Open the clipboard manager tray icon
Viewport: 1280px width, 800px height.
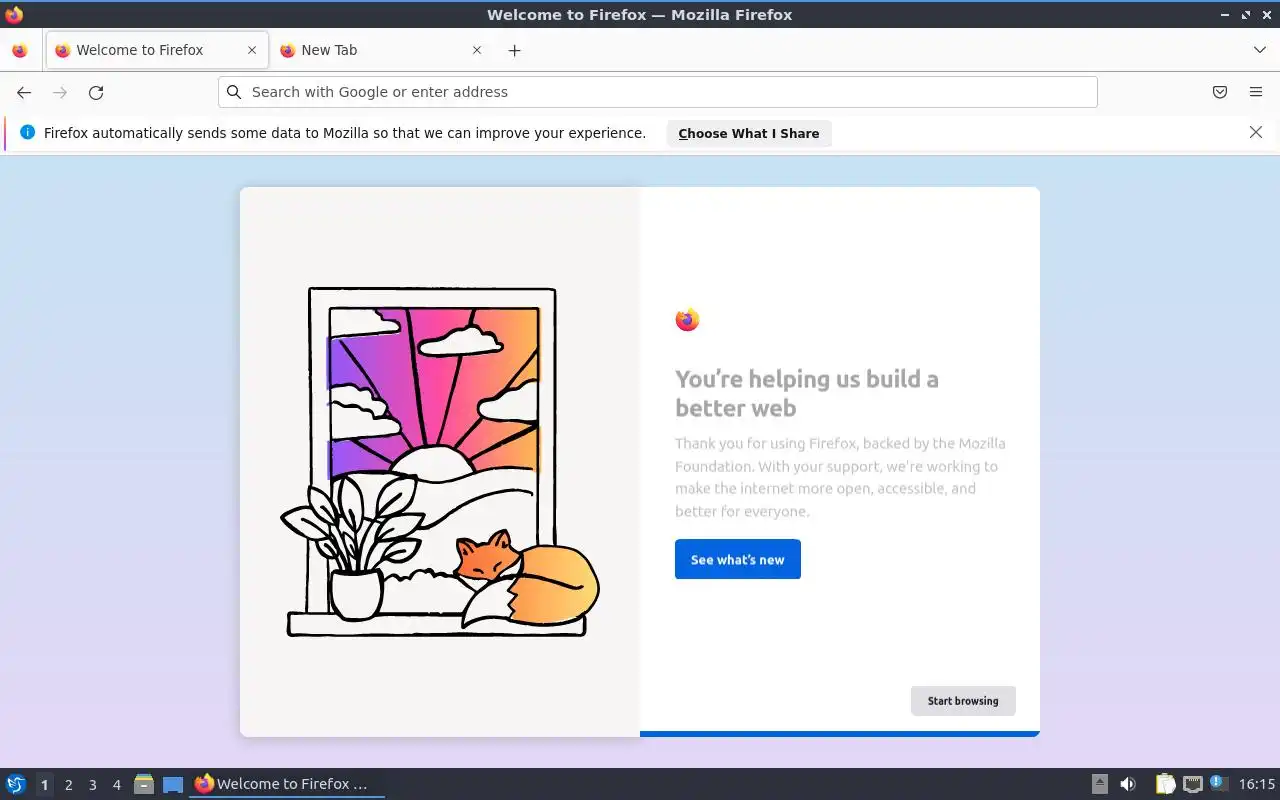(x=1165, y=784)
